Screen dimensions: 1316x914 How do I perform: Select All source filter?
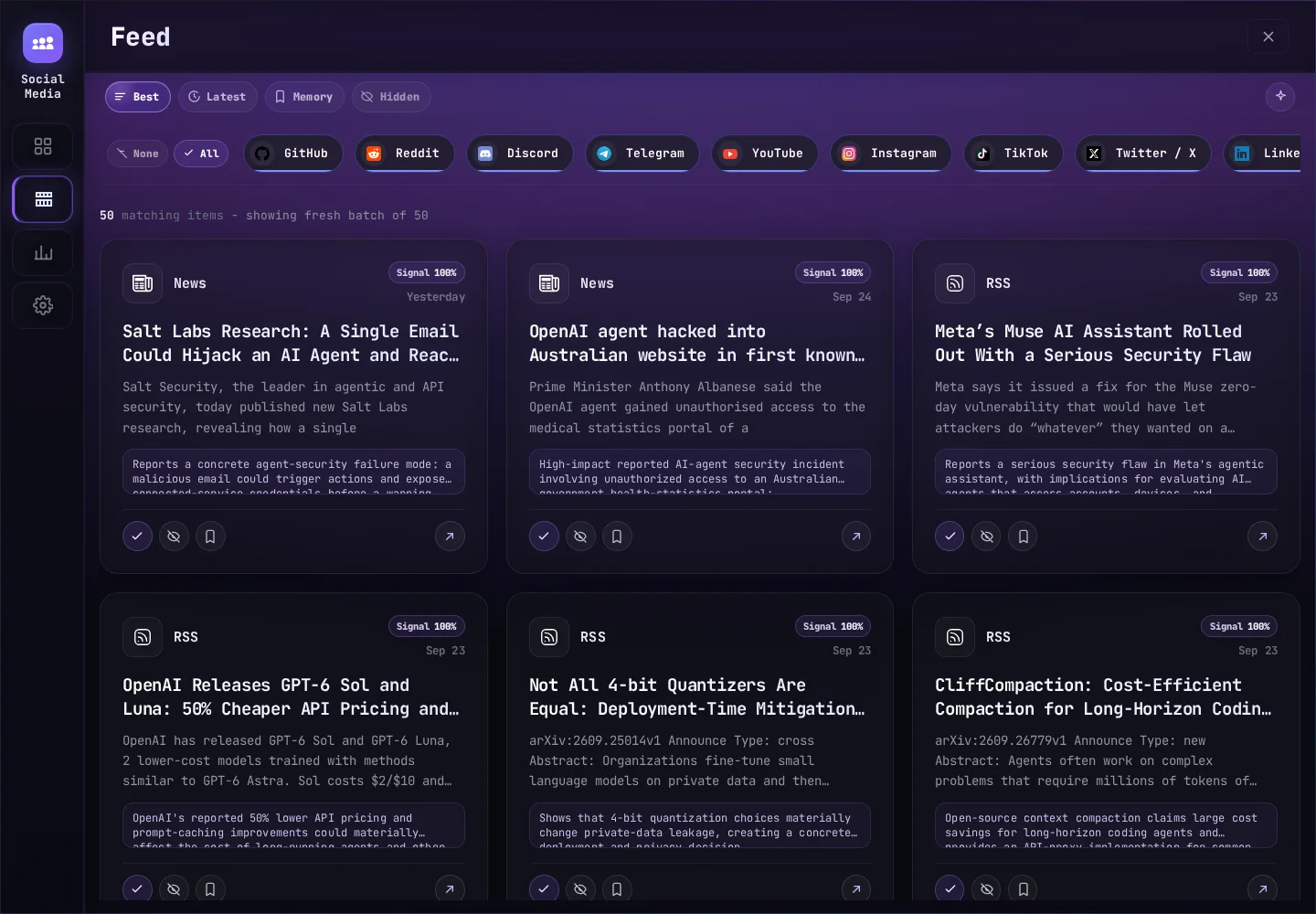tap(201, 154)
